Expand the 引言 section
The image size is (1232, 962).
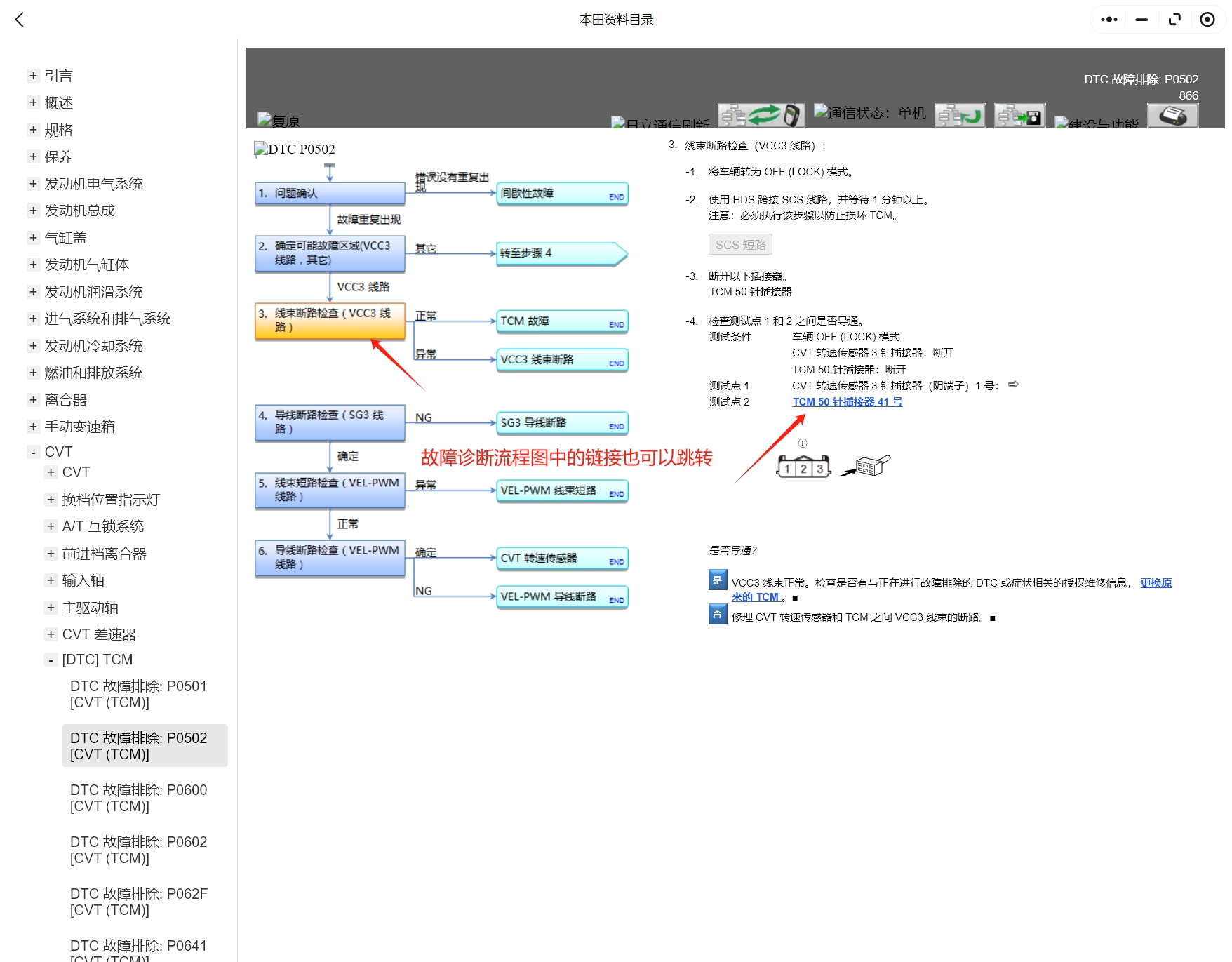pos(32,75)
